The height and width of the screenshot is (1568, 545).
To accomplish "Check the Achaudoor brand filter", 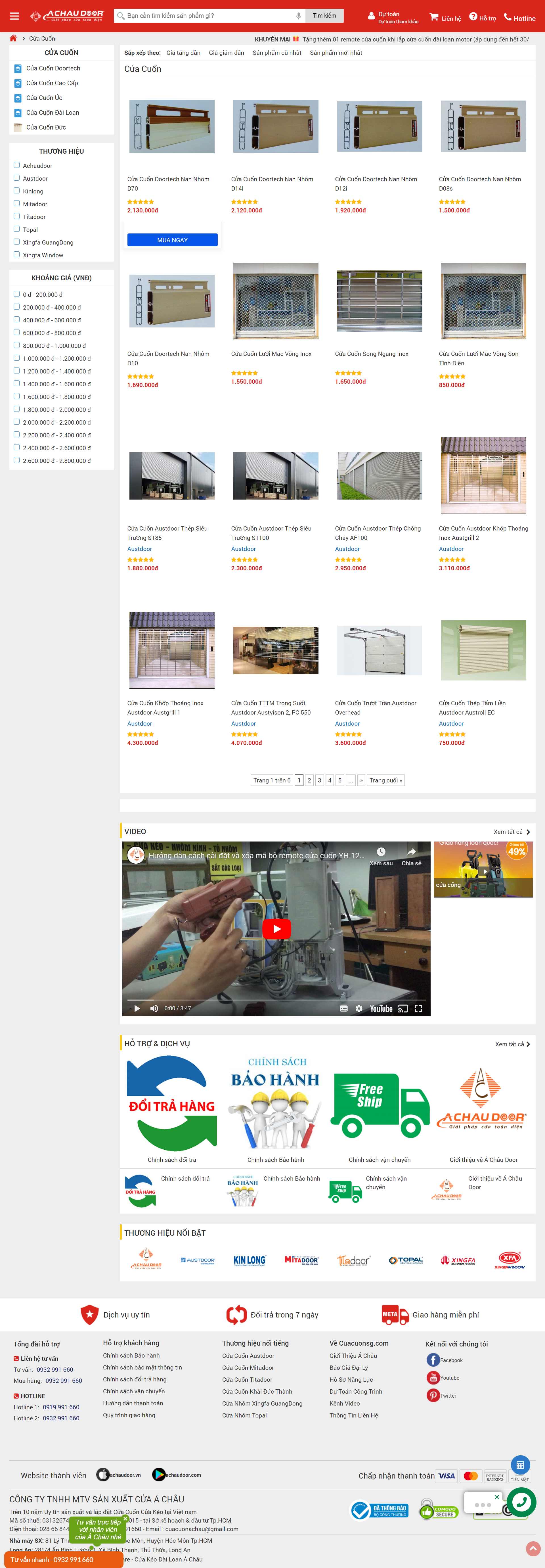I will tap(17, 165).
